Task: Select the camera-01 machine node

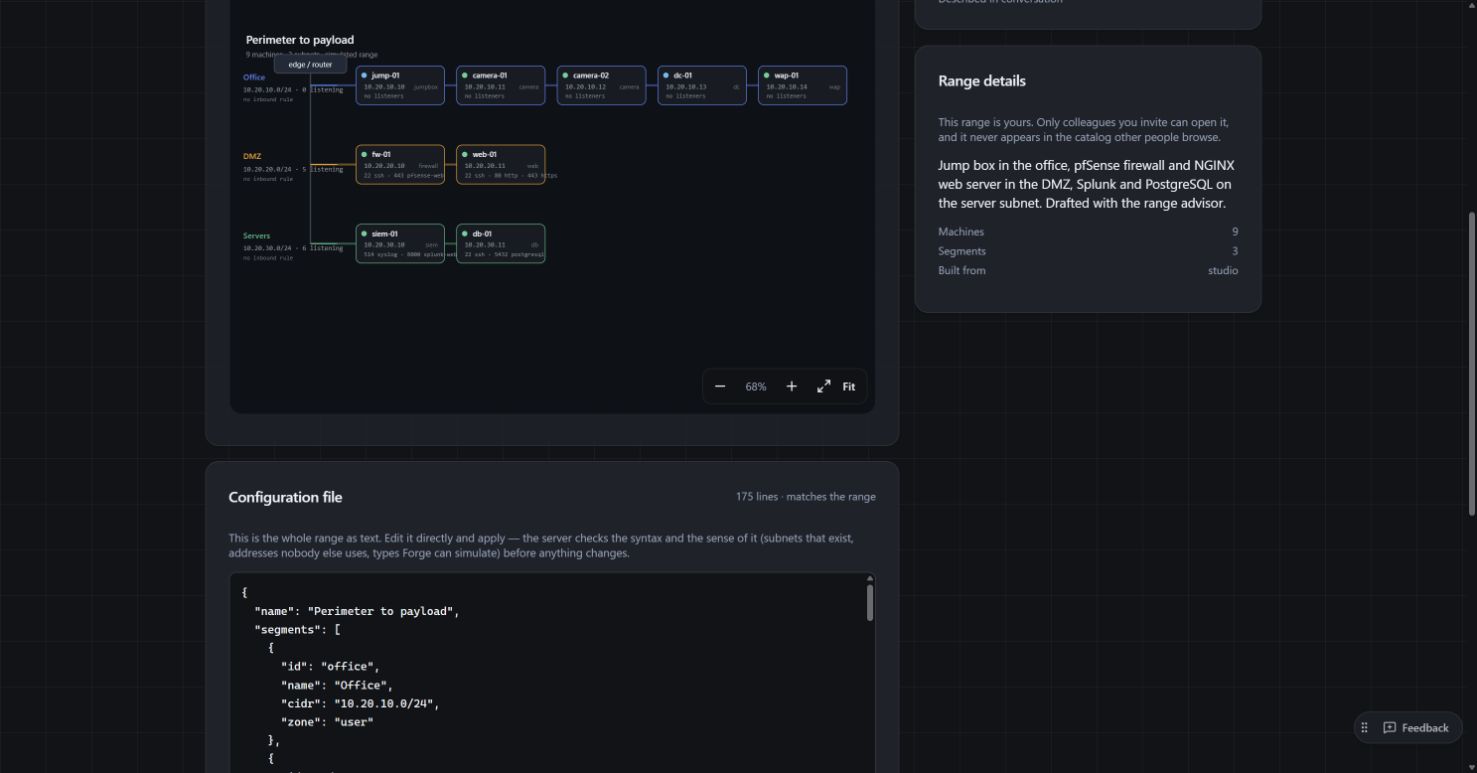Action: click(x=501, y=86)
